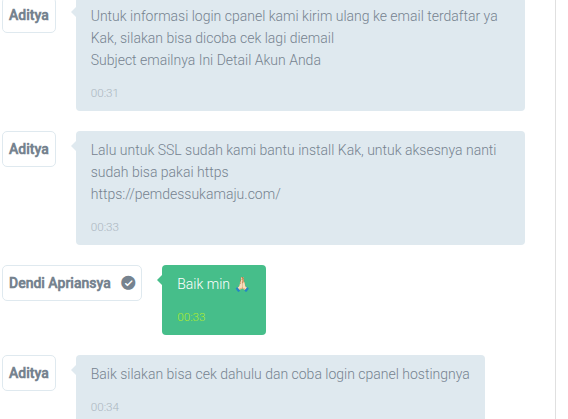This screenshot has width=568, height=419.
Task: Click the "Subject emailnya Ini Detail Akun Anda" line
Action: (205, 60)
